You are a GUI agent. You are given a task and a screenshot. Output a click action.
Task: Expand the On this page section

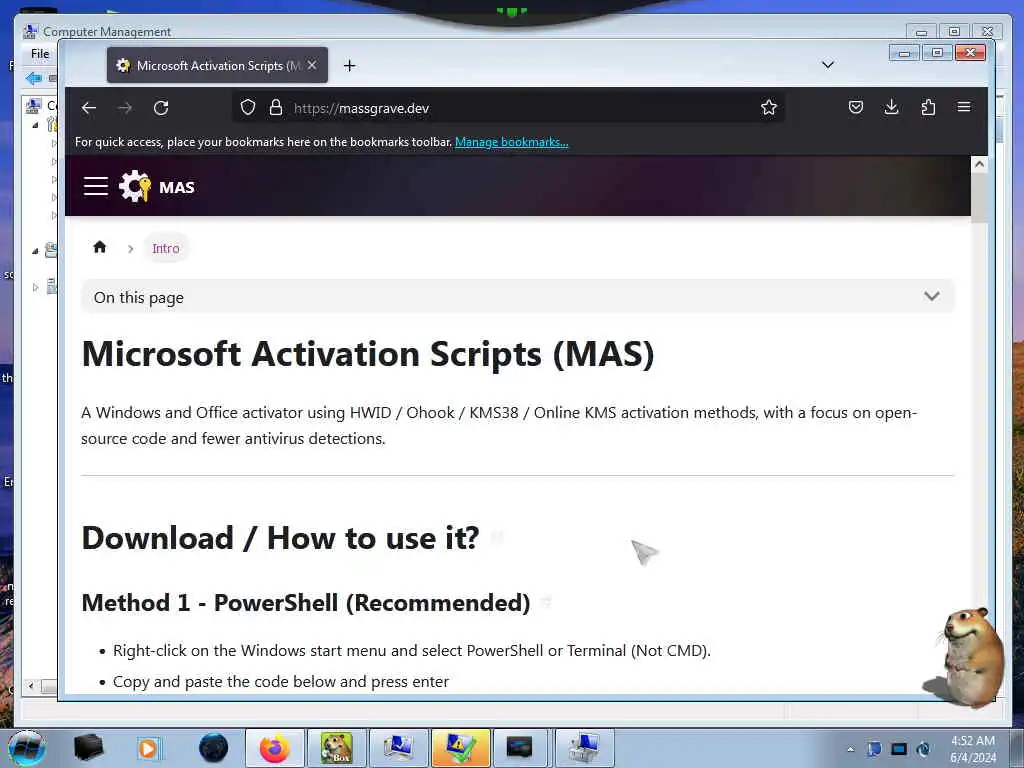tap(517, 296)
